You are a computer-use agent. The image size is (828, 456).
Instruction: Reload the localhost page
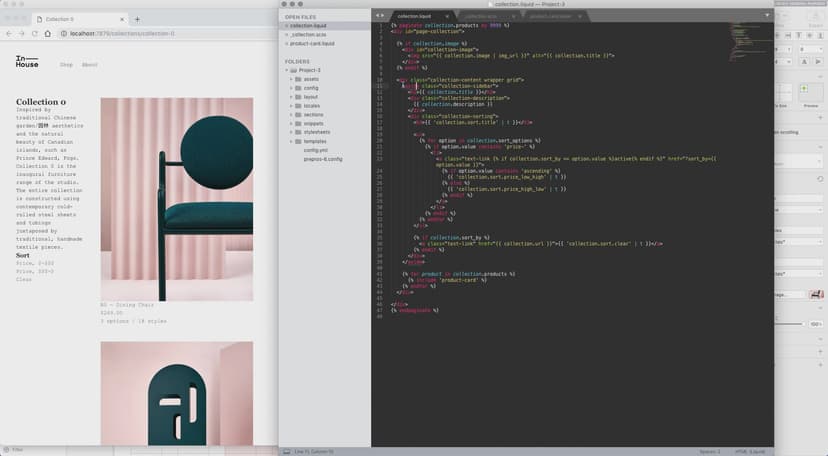pos(35,34)
